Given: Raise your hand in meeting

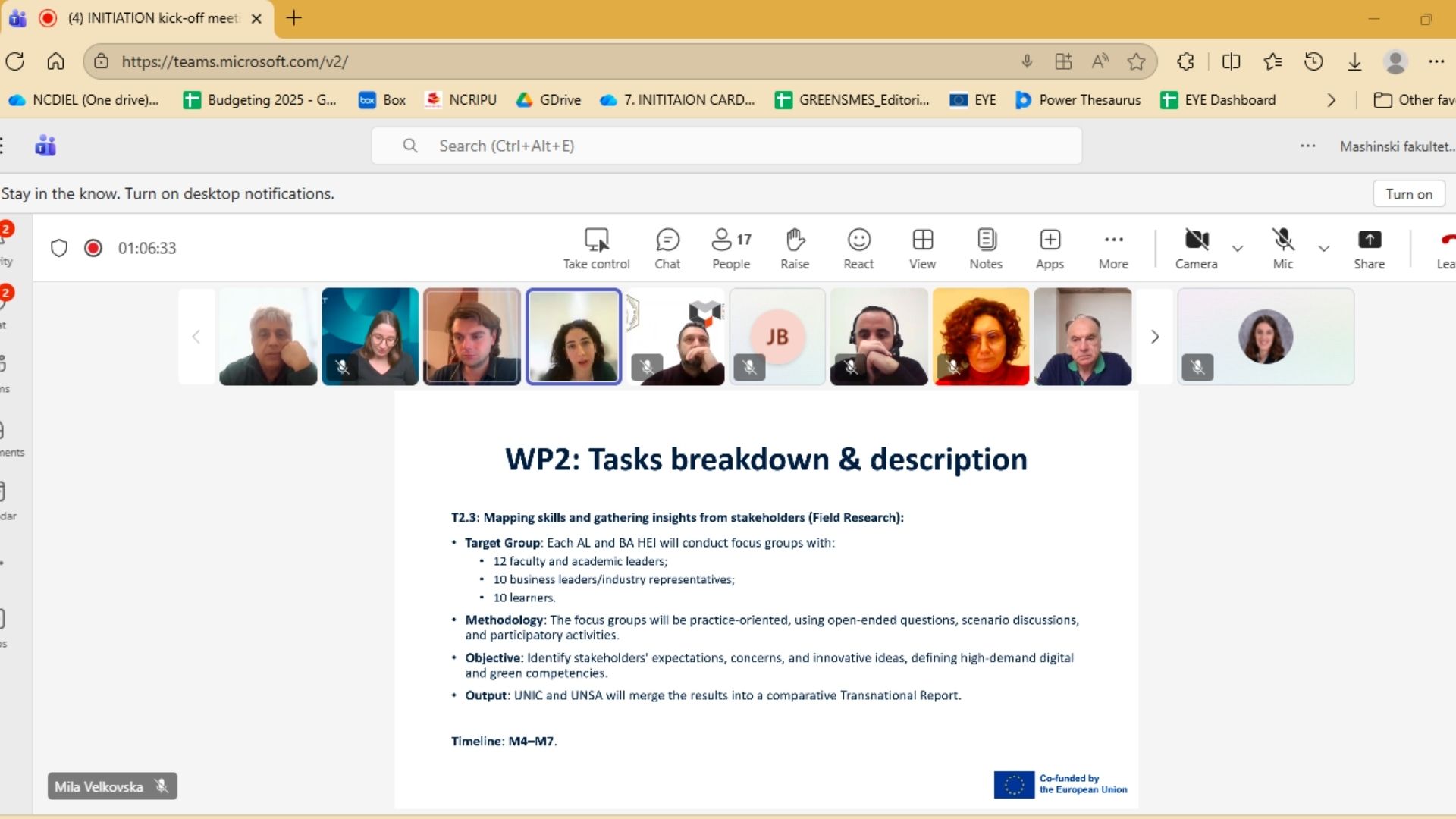Looking at the screenshot, I should [795, 248].
